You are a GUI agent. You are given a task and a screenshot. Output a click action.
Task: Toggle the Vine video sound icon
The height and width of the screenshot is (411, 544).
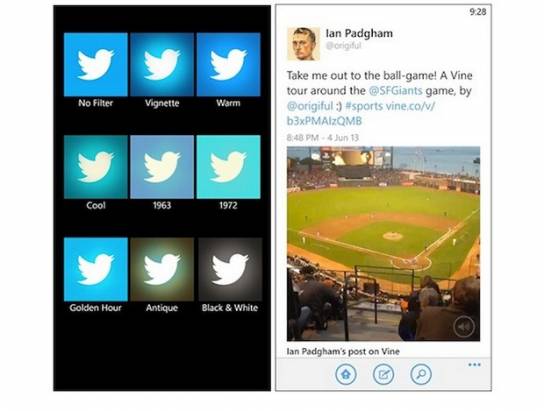(464, 326)
